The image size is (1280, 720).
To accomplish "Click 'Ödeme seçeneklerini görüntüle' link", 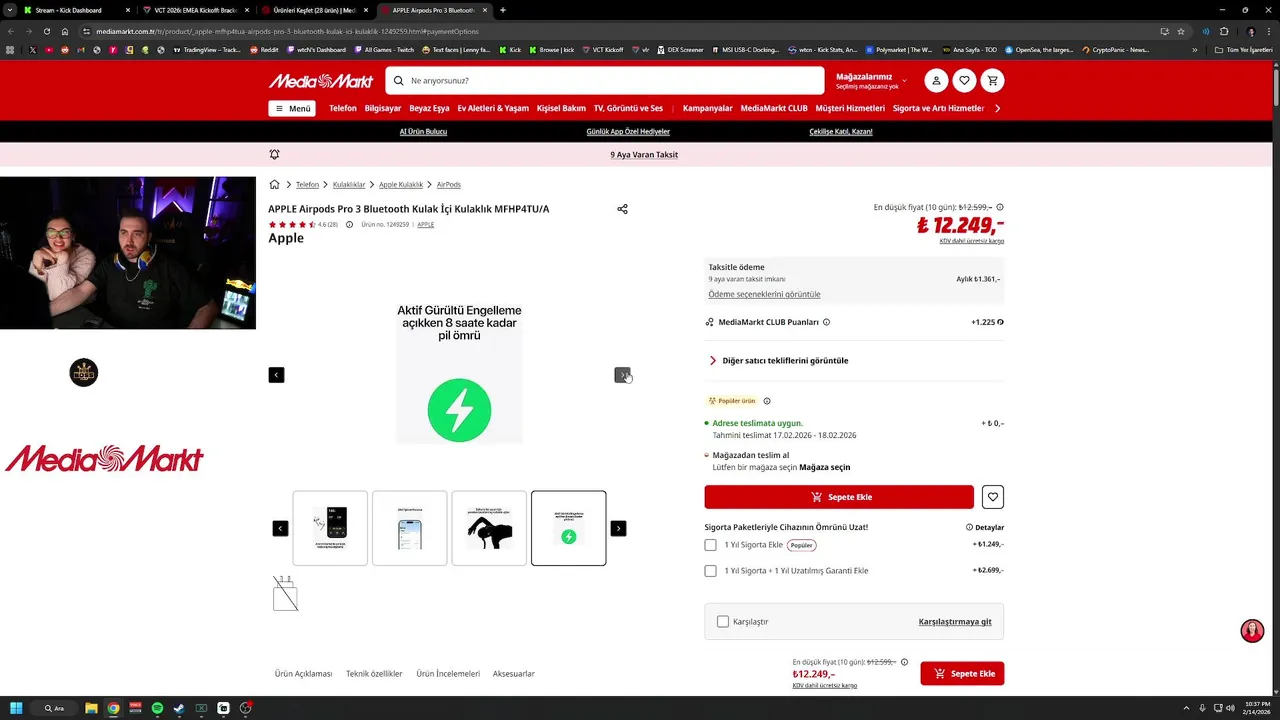I will [764, 294].
